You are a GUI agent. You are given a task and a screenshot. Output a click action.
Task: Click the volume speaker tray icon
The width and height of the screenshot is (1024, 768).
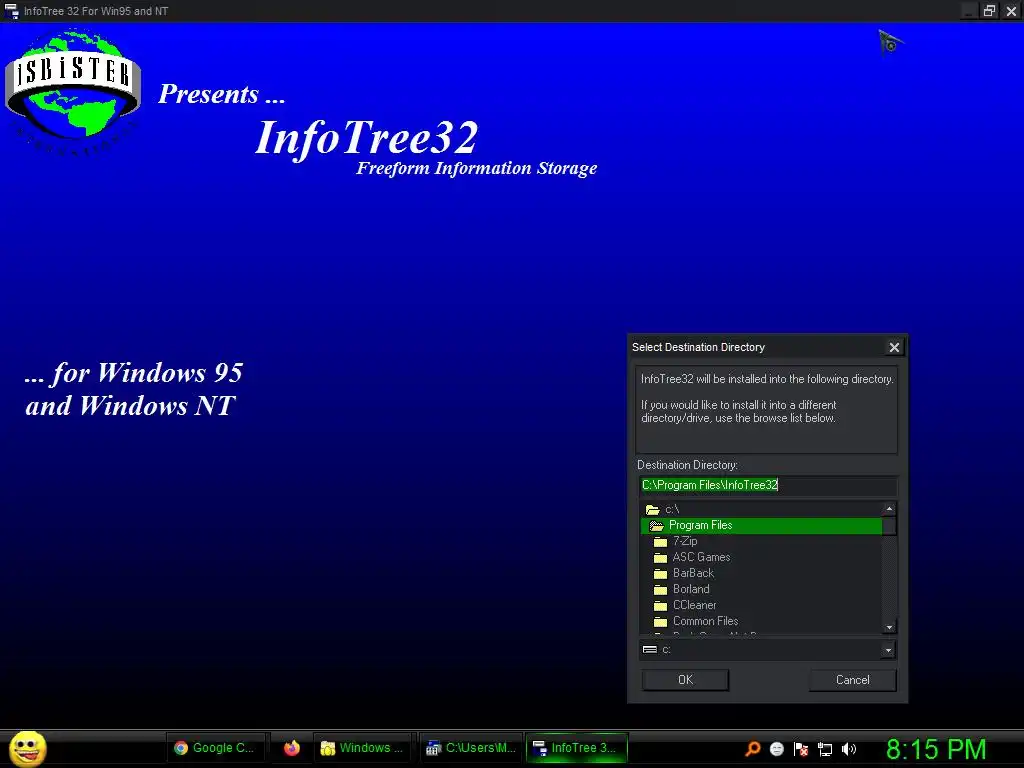coord(849,749)
